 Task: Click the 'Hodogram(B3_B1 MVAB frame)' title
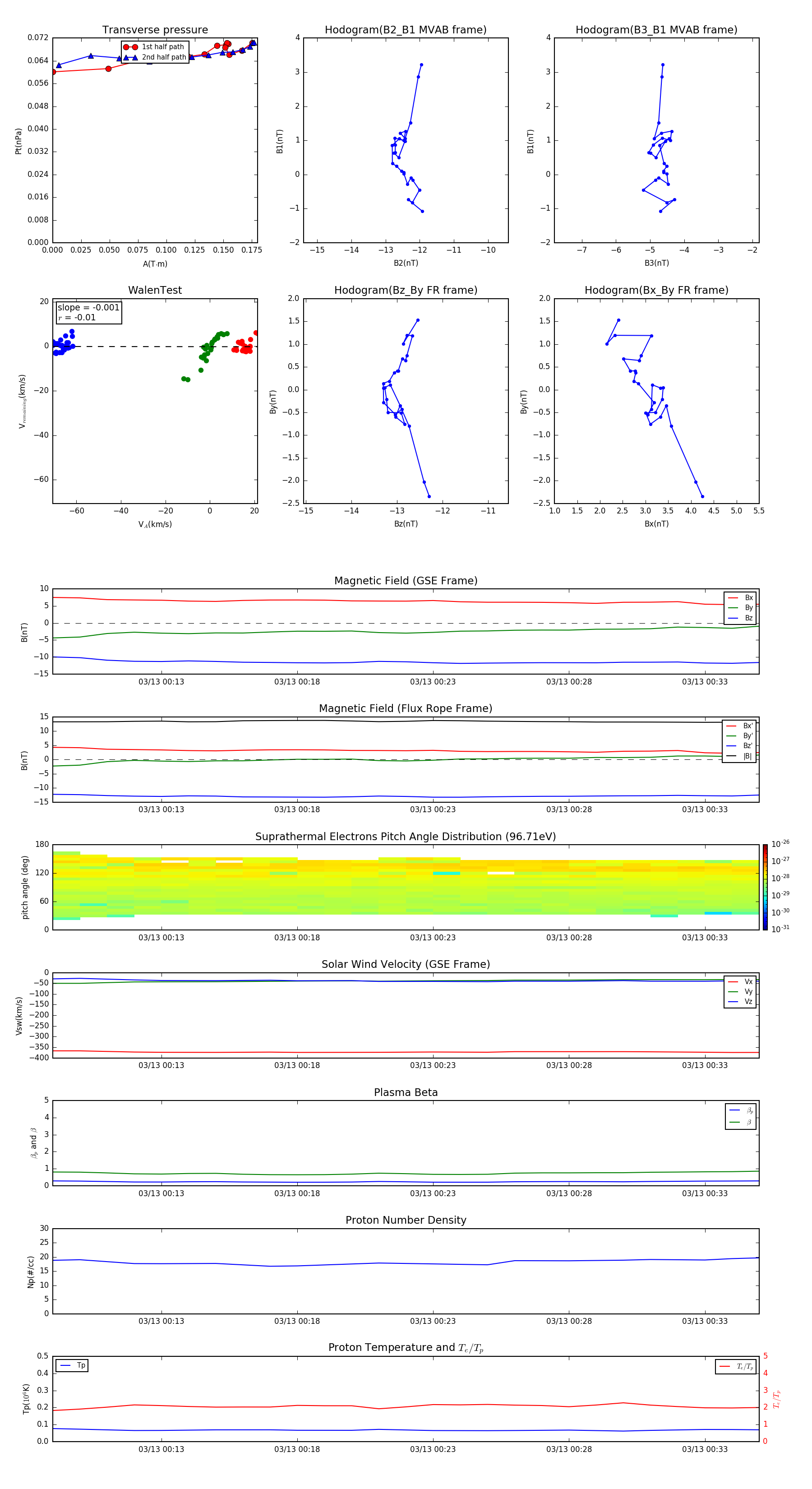point(656,30)
